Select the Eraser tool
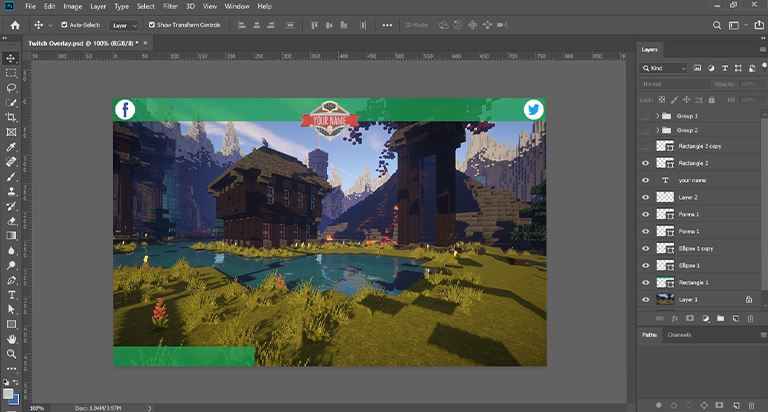 pyautogui.click(x=10, y=221)
